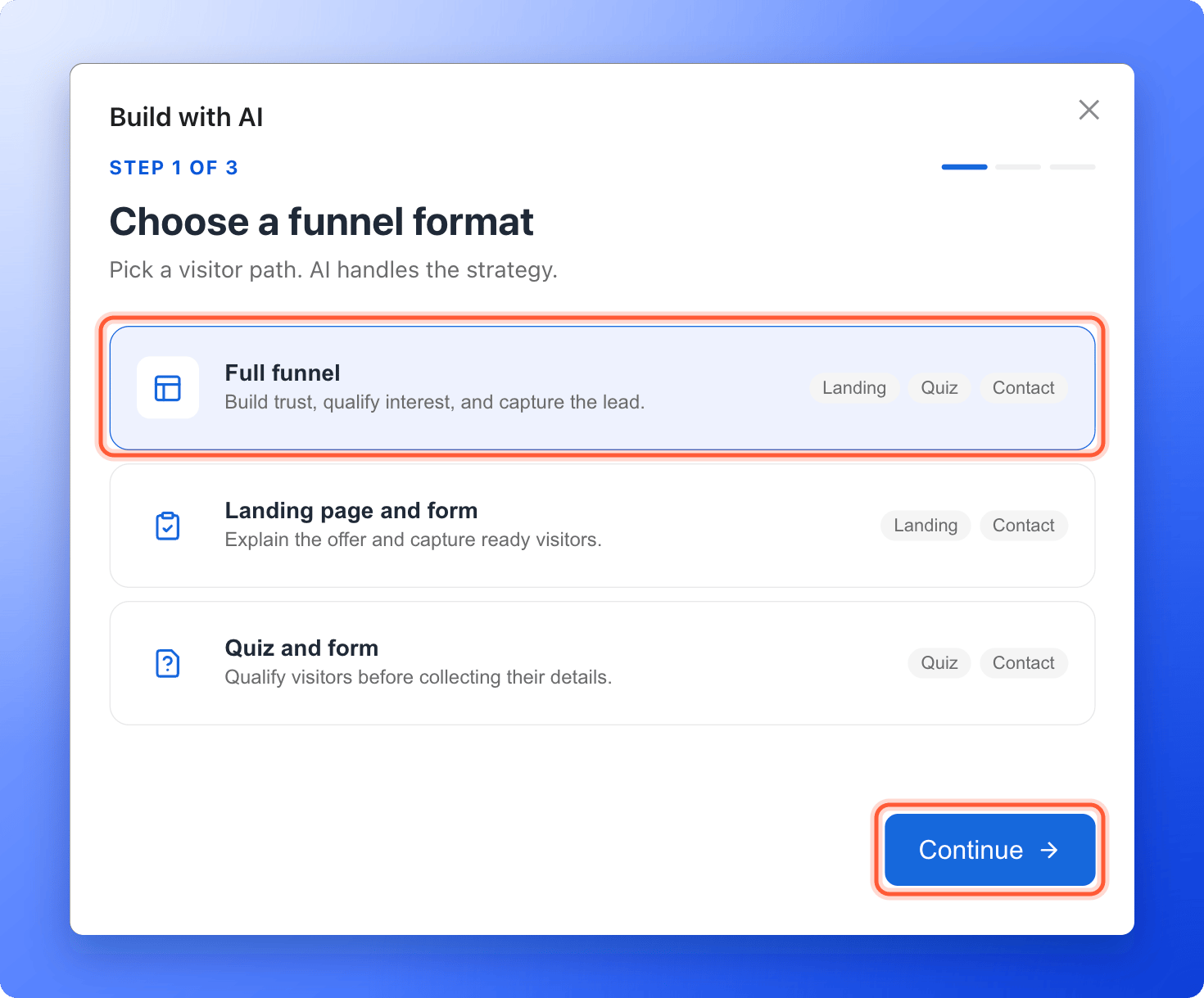Click the Quiz tag in Quiz and form
Viewport: 1204px width, 998px height.
[939, 663]
